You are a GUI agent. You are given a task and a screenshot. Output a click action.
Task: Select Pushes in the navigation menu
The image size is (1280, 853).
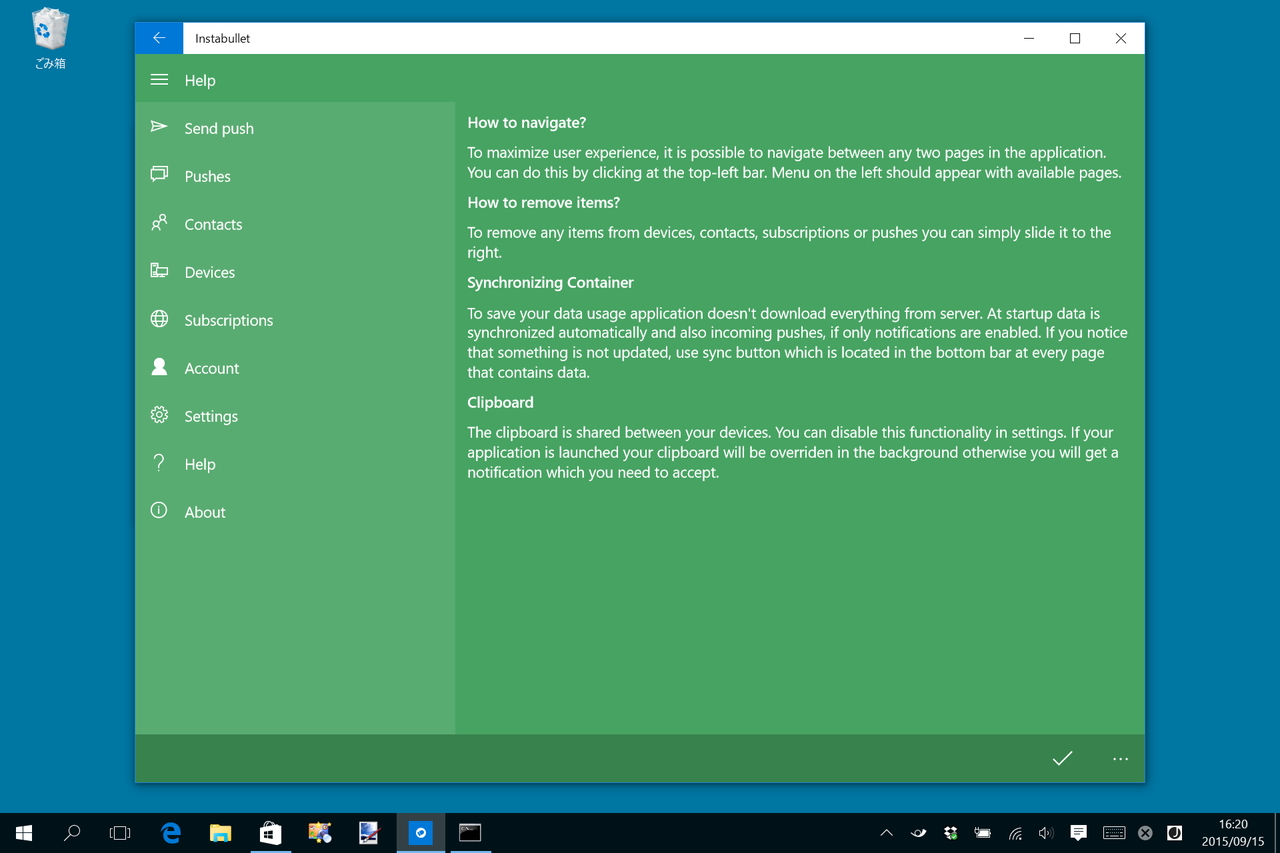(207, 175)
